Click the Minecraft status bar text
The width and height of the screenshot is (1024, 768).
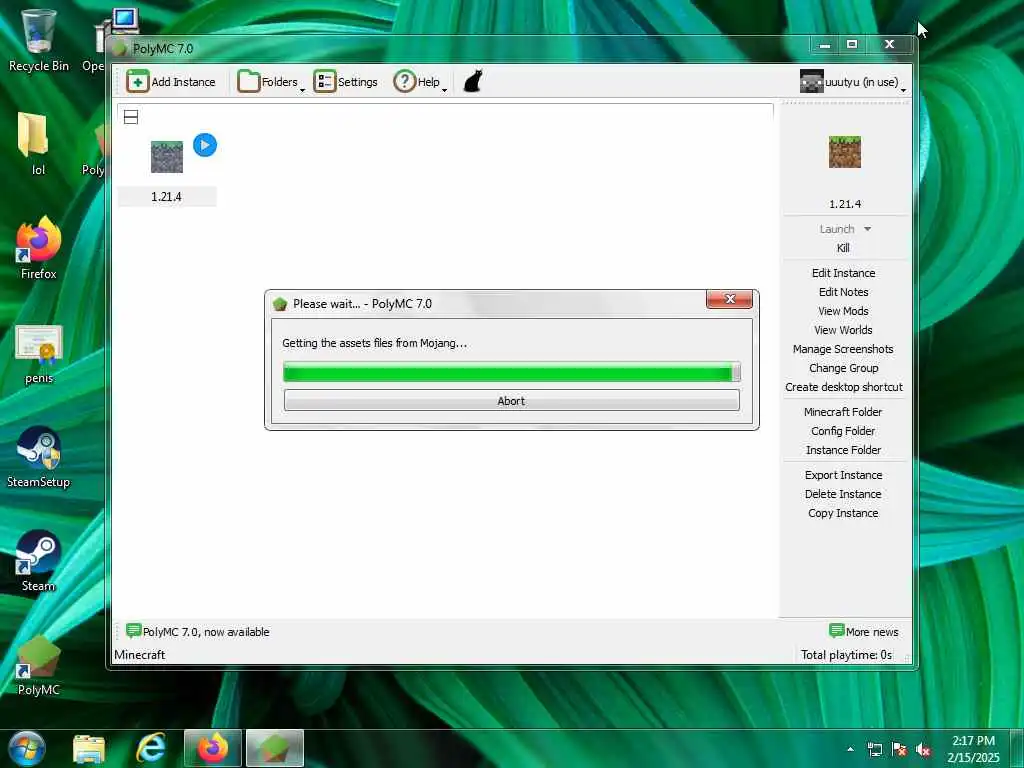pyautogui.click(x=140, y=654)
